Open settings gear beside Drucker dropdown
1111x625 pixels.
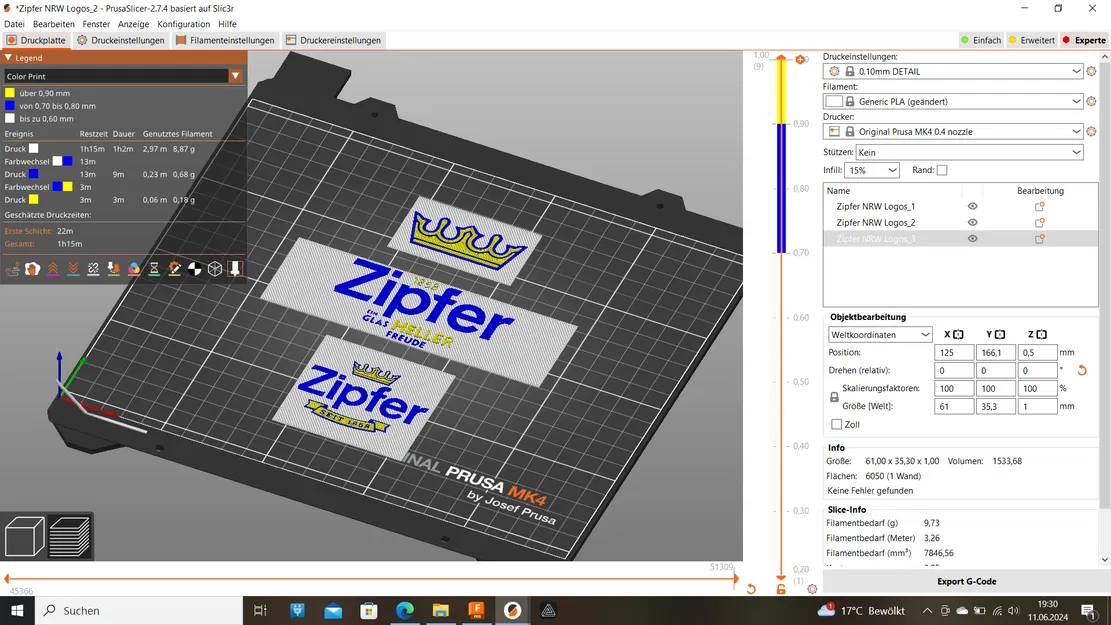click(1091, 132)
